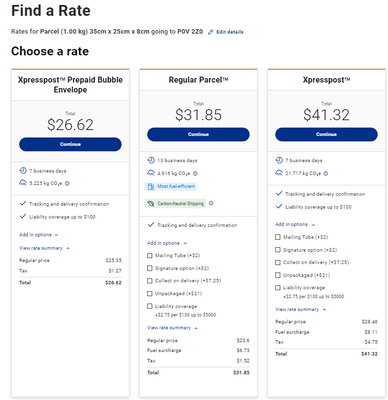Click info icon next to Carbon-Neutral Shipping
The width and height of the screenshot is (388, 400).
click(x=211, y=203)
